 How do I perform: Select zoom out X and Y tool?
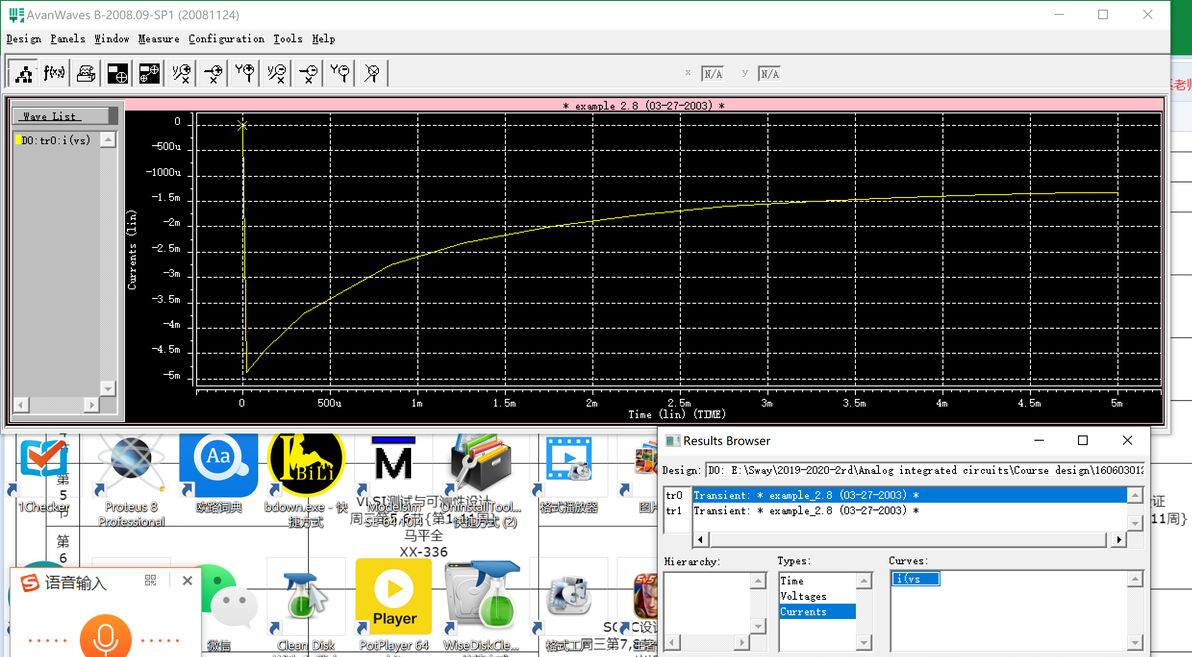(277, 73)
